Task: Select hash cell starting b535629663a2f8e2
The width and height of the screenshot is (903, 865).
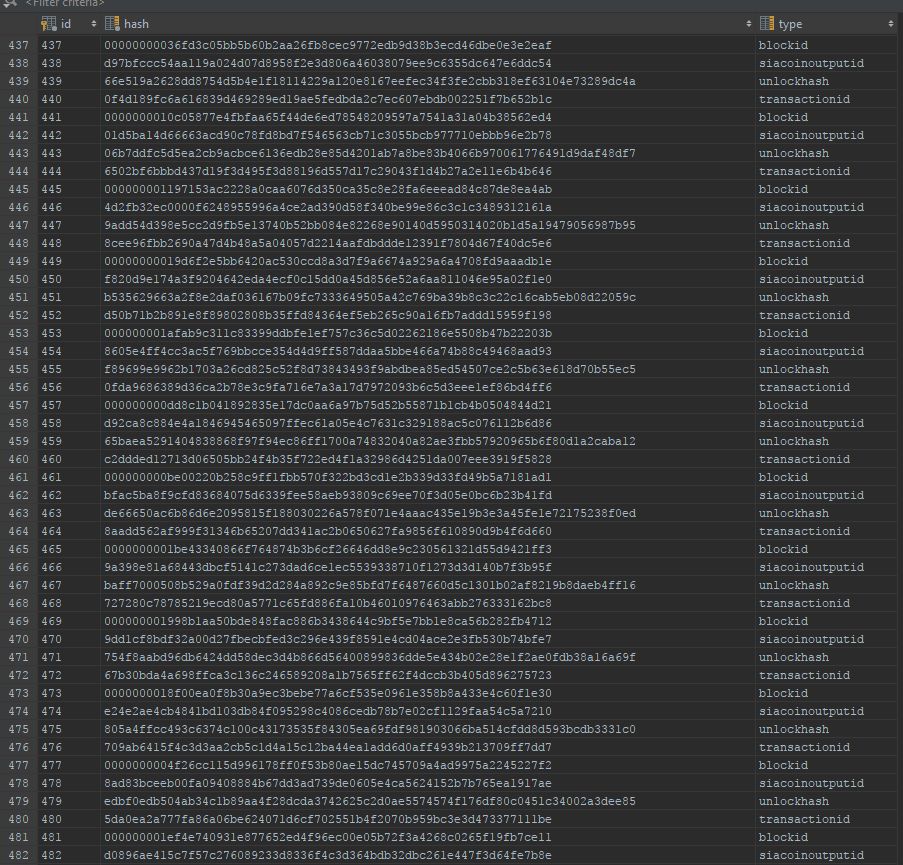Action: [428, 297]
